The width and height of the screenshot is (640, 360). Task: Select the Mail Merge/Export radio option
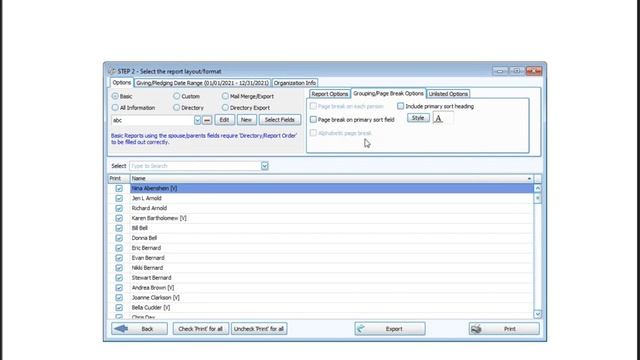[225, 96]
